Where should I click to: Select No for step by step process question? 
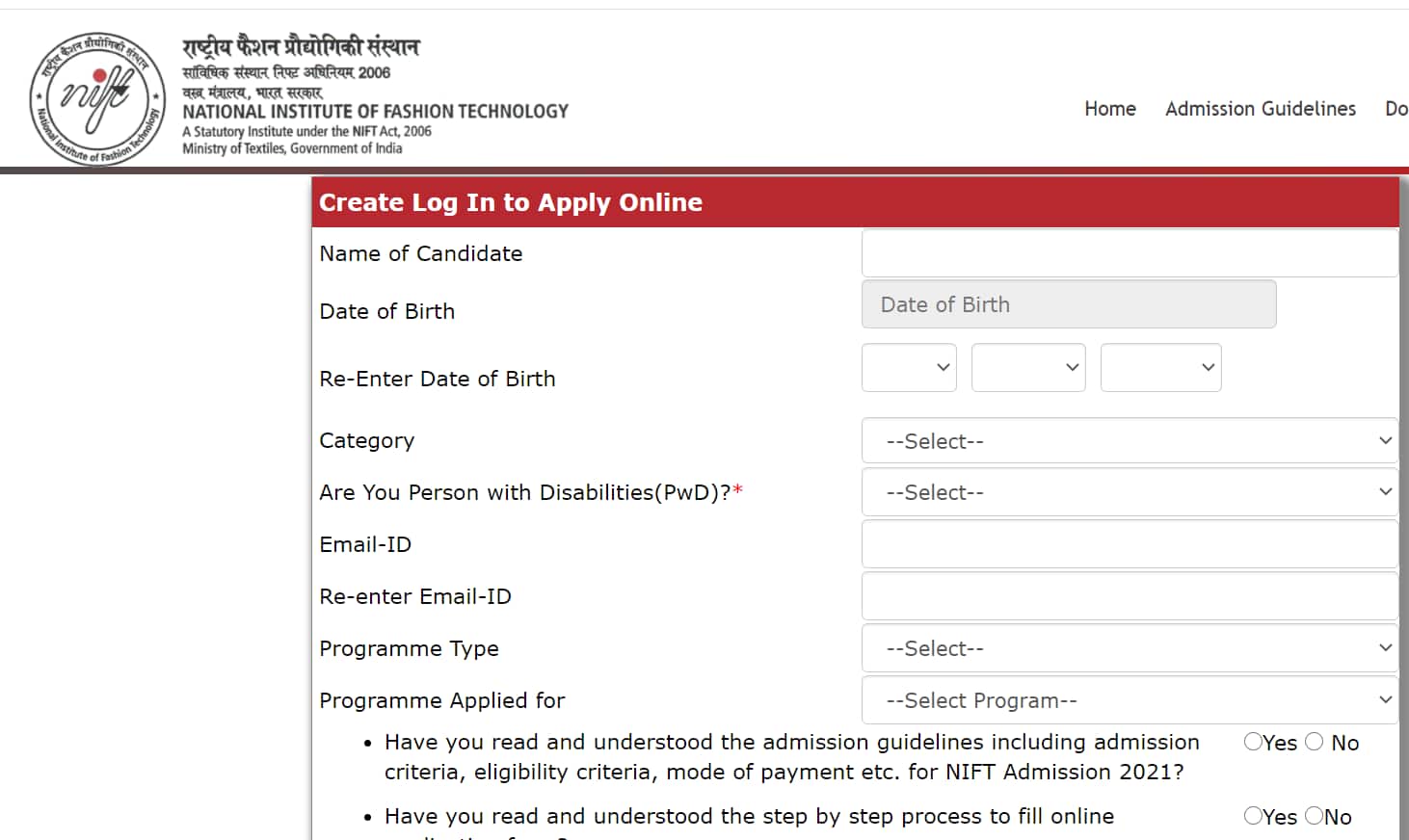[x=1313, y=816]
